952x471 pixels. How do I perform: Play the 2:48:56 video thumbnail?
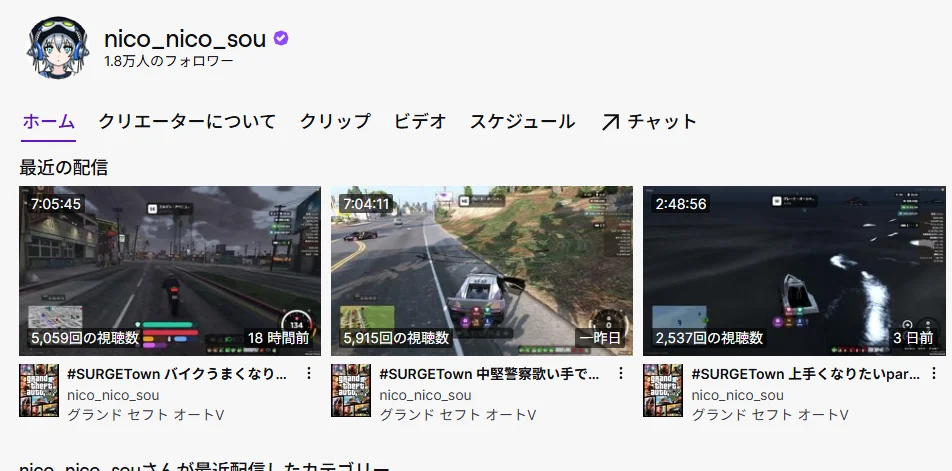tap(794, 271)
